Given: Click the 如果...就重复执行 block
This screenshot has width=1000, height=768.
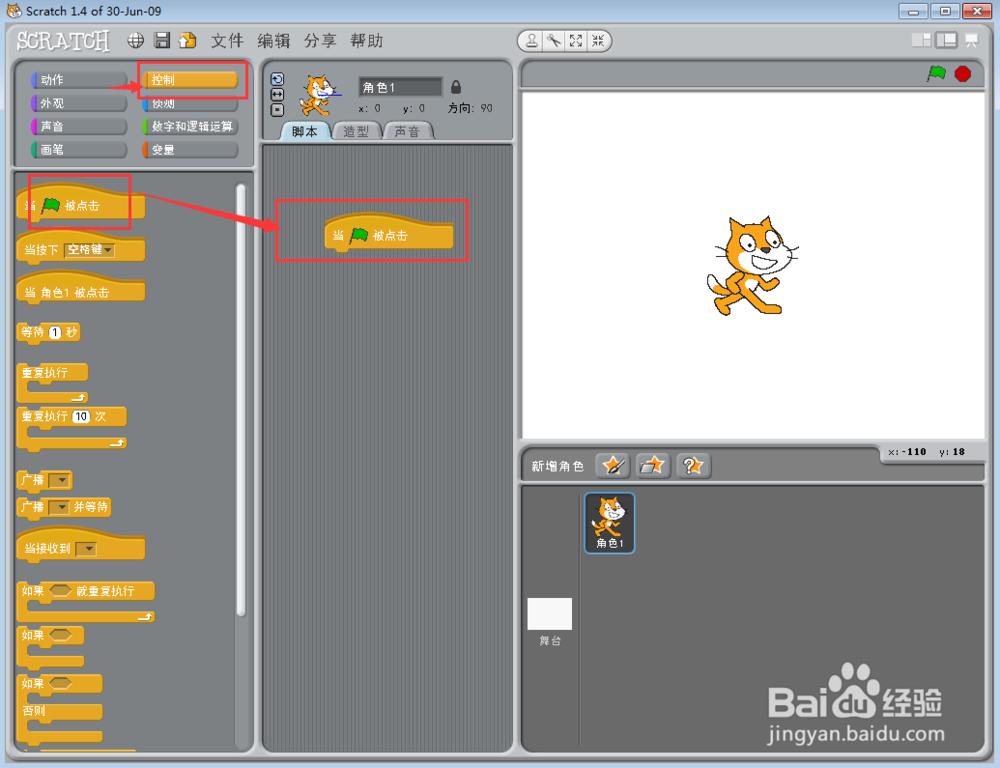Looking at the screenshot, I should tap(85, 592).
